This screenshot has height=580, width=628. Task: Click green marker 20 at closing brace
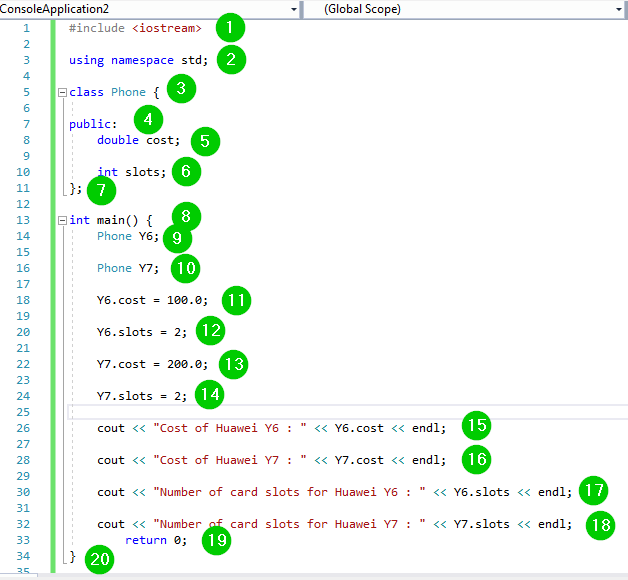coord(99,560)
